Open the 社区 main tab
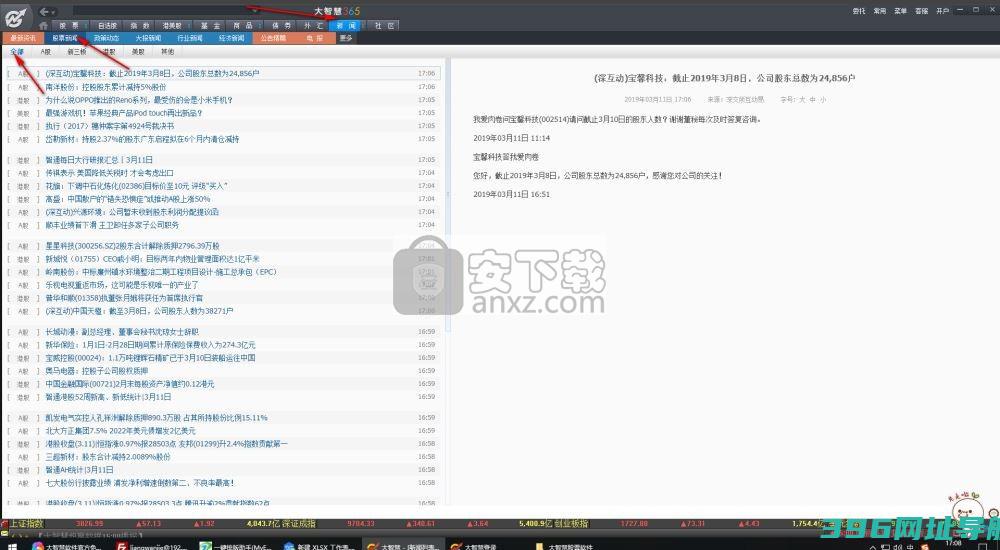Image resolution: width=1000 pixels, height=550 pixels. (x=385, y=26)
